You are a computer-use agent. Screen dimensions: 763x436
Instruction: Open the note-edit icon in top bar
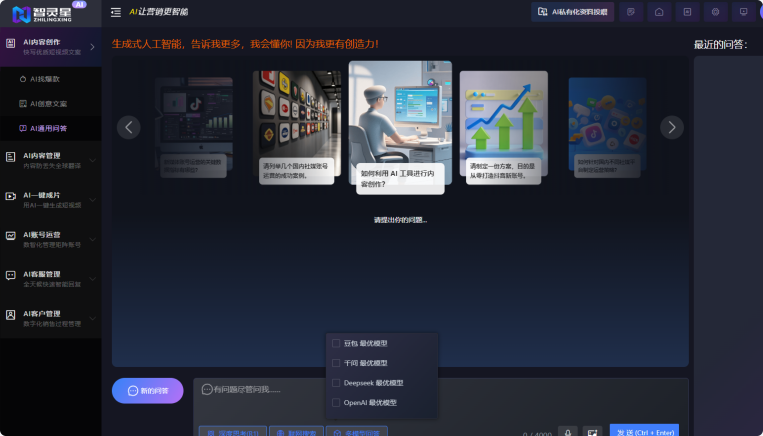[631, 12]
